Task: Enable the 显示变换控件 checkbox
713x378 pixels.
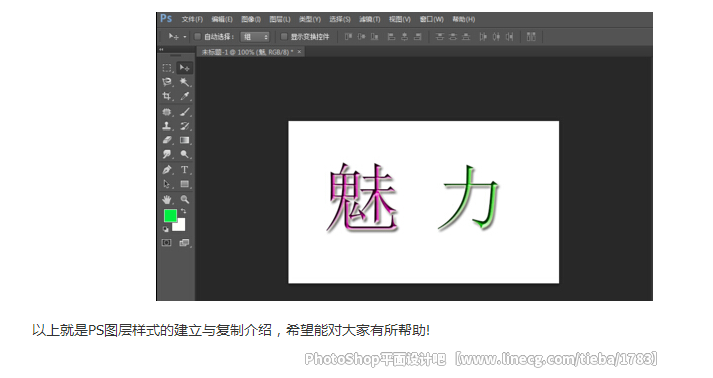Action: [x=284, y=36]
